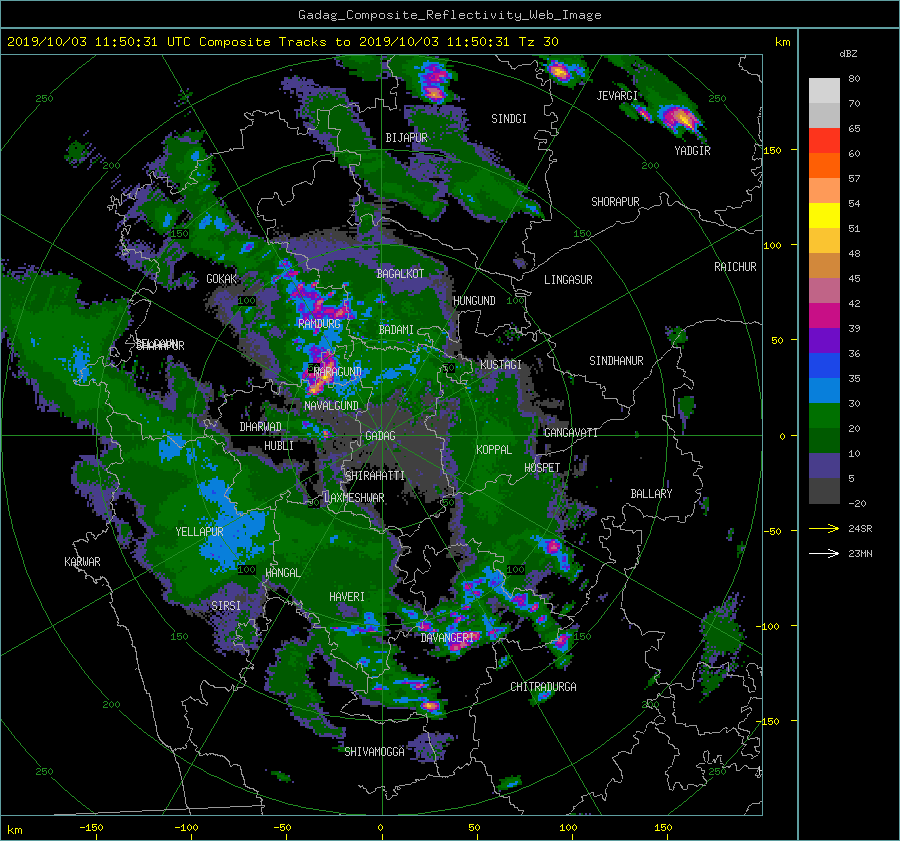This screenshot has height=841, width=900.
Task: Click the HUNGUND label
Action: click(474, 301)
